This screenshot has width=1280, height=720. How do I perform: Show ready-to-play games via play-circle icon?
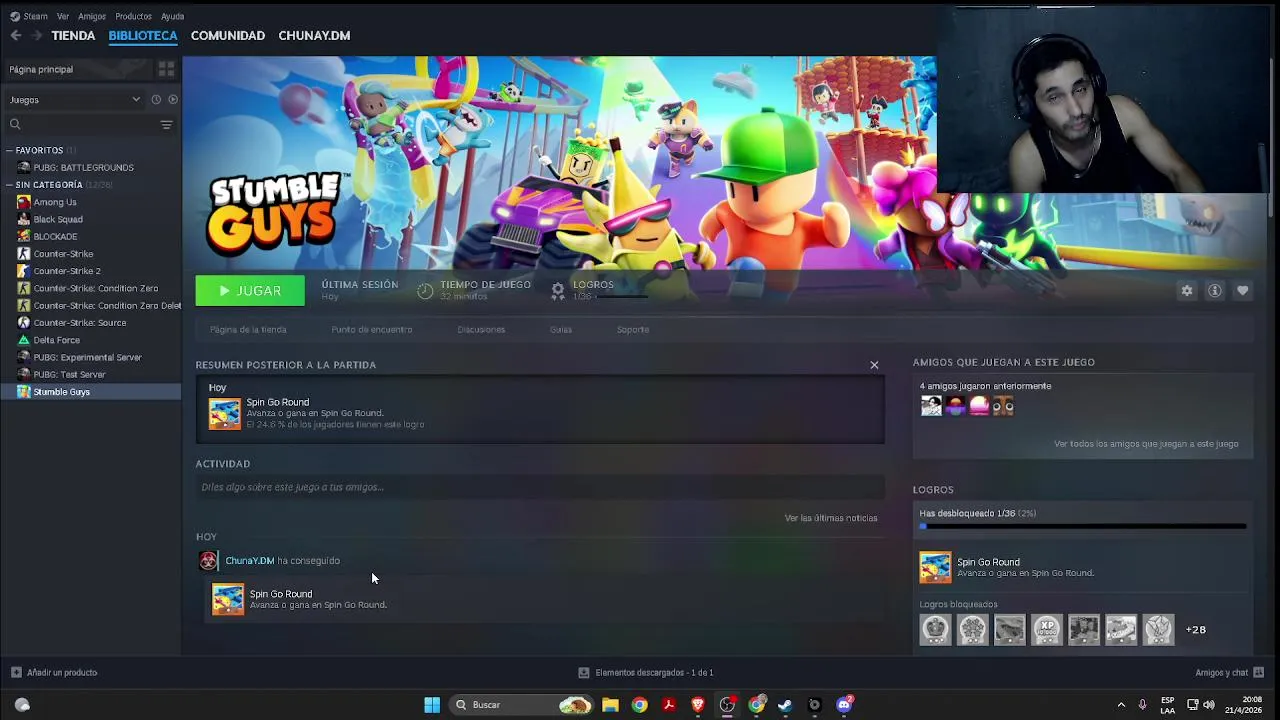pyautogui.click(x=173, y=99)
